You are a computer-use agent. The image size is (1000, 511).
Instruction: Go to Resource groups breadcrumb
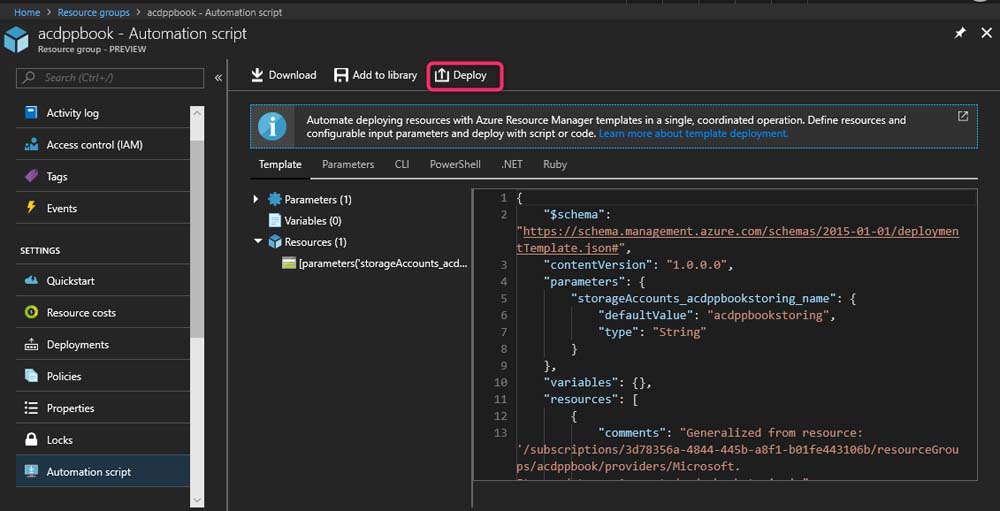pyautogui.click(x=93, y=13)
